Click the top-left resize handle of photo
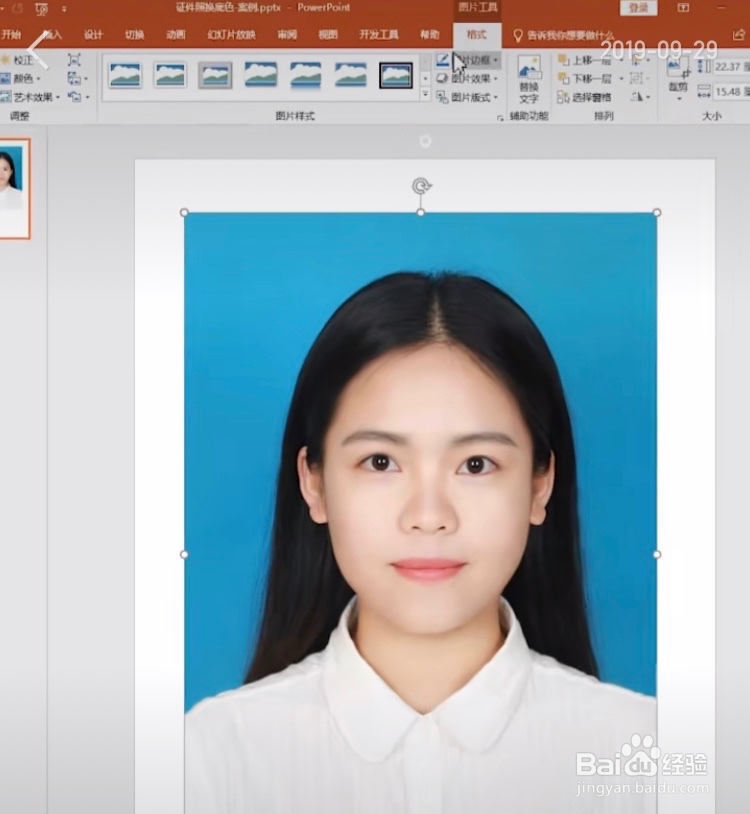Image resolution: width=750 pixels, height=814 pixels. pyautogui.click(x=184, y=212)
